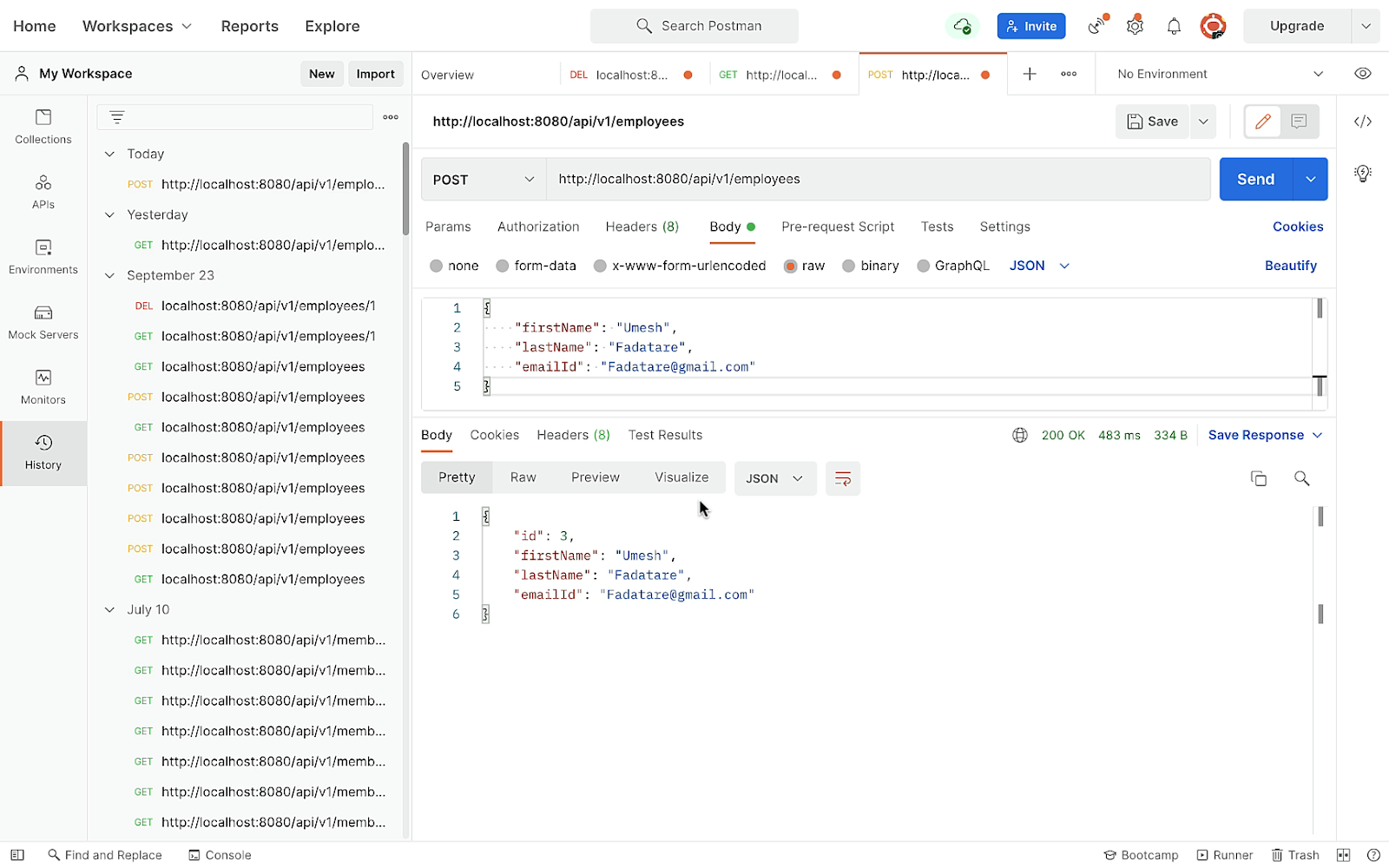Screen dimensions: 1389x868
Task: Click the Invite button
Action: 1031,26
